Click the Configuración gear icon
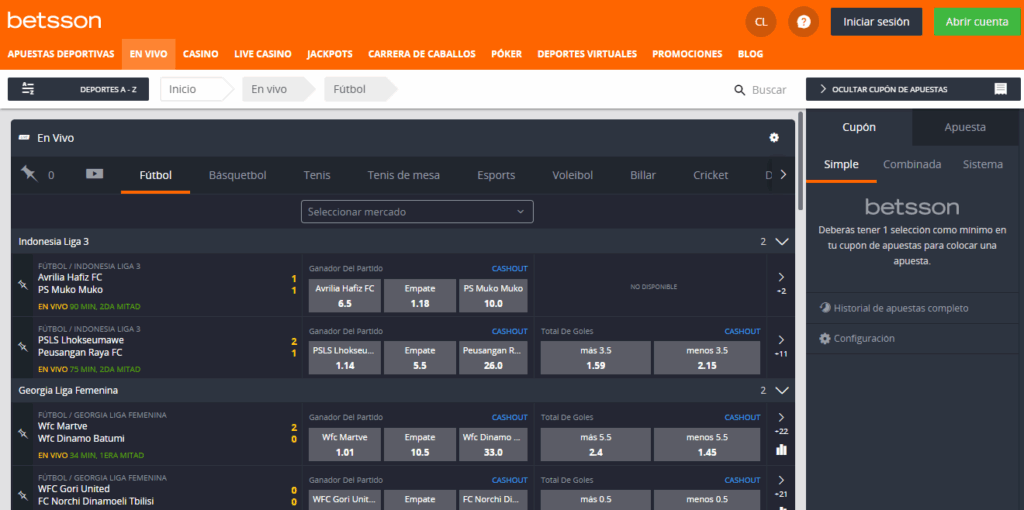 click(825, 338)
